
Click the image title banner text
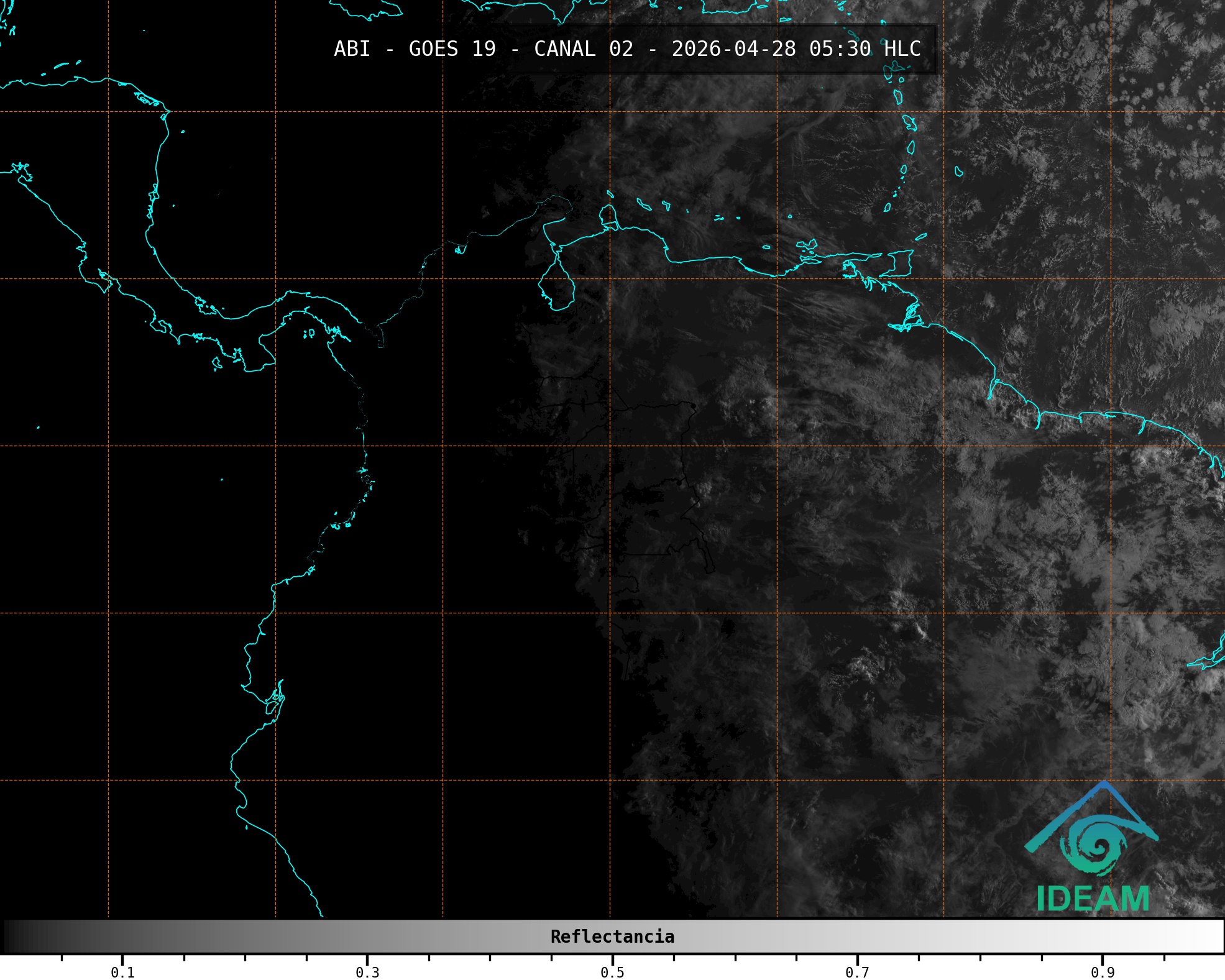626,49
